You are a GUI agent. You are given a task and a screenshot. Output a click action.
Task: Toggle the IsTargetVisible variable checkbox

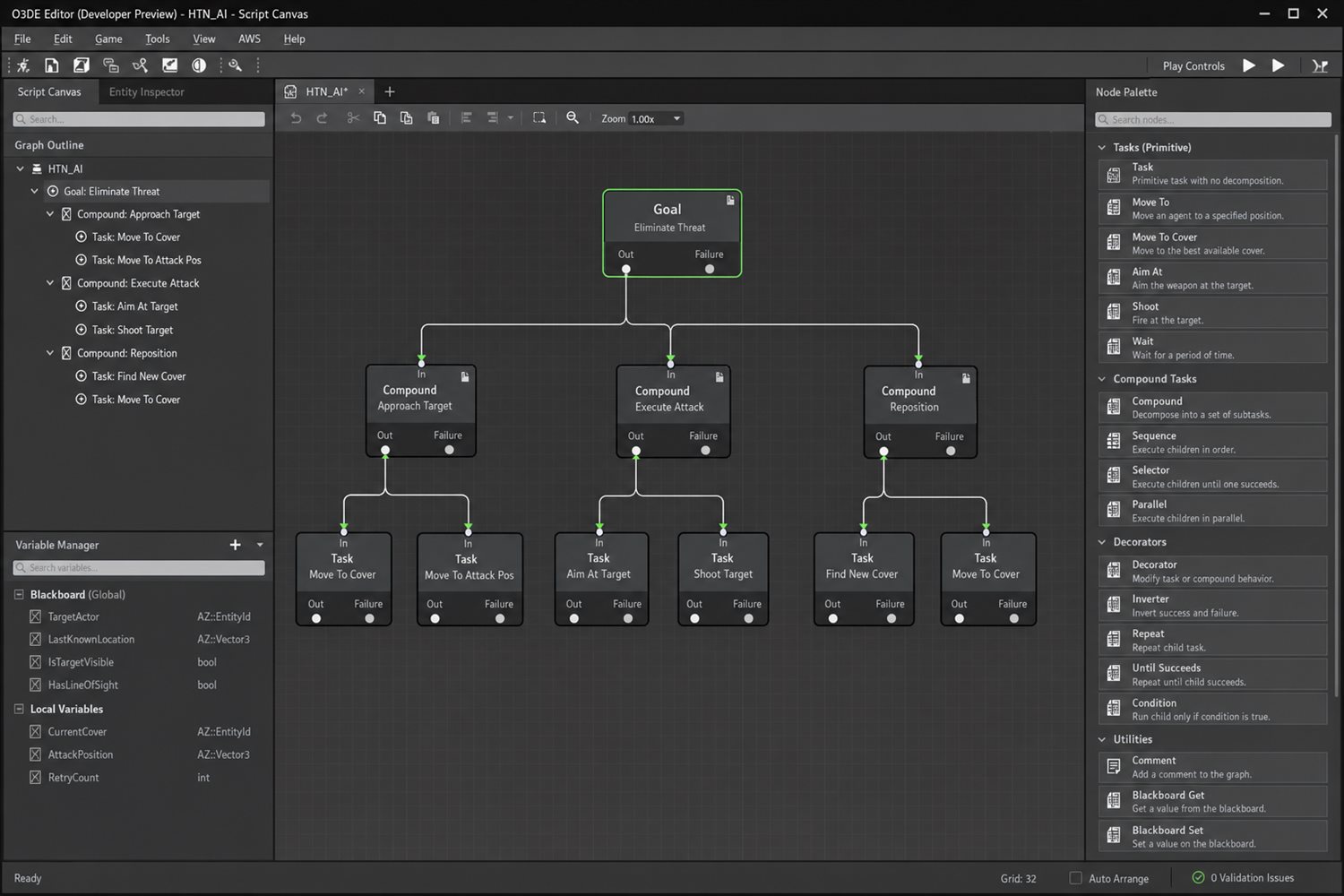[x=35, y=662]
